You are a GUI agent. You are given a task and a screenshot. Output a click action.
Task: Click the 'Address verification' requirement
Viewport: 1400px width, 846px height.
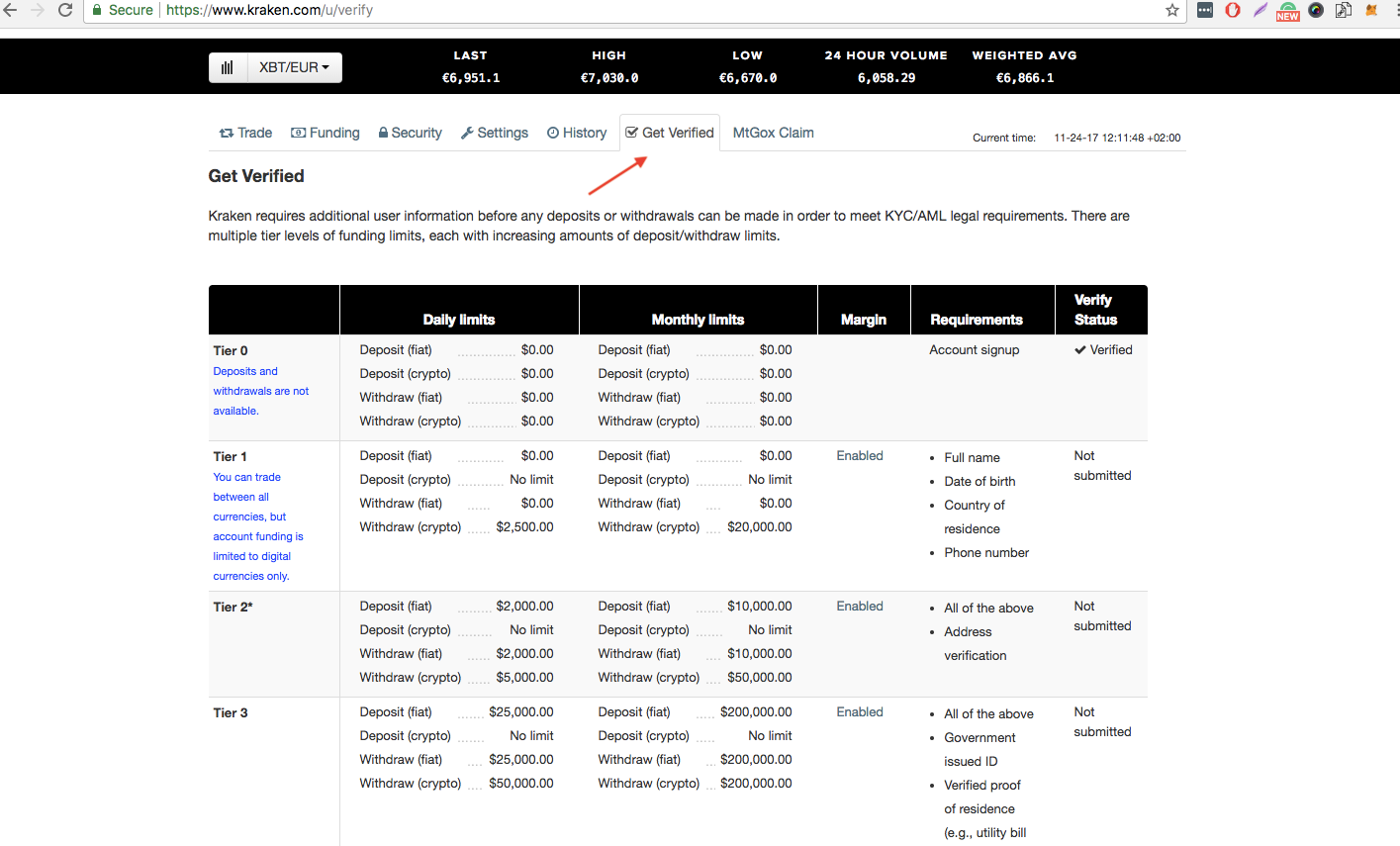point(975,644)
